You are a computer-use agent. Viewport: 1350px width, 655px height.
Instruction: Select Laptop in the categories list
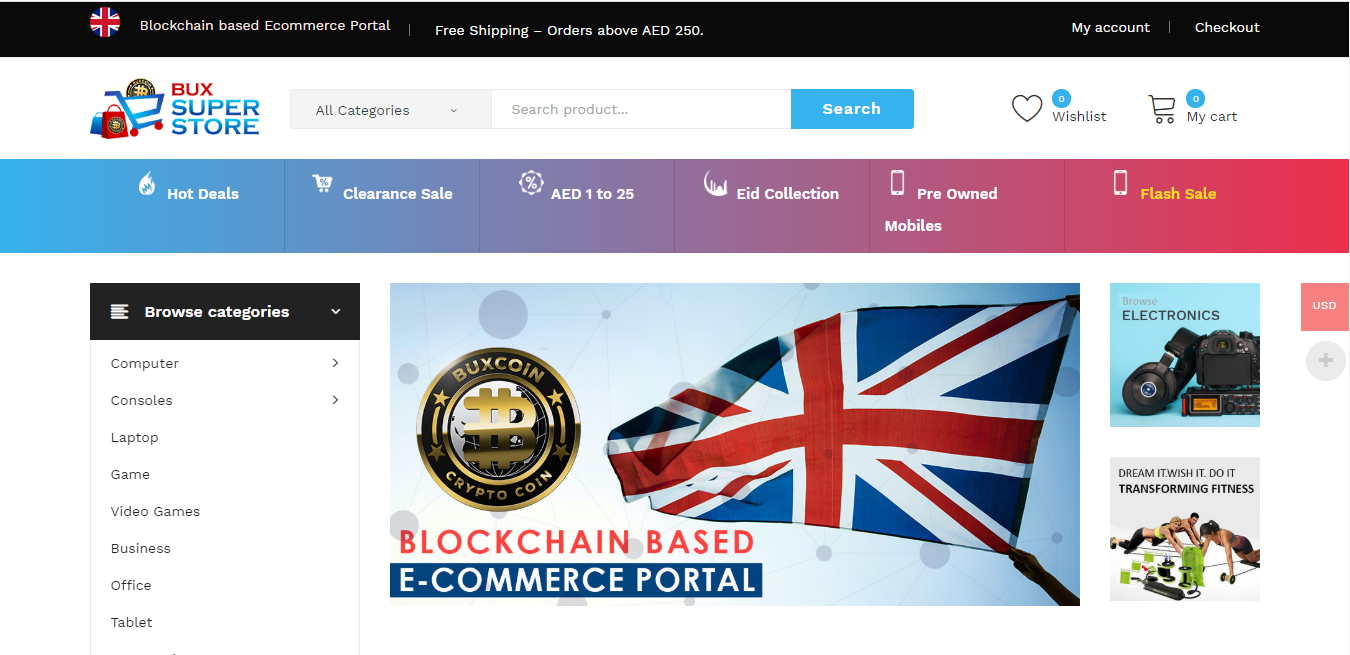[135, 437]
